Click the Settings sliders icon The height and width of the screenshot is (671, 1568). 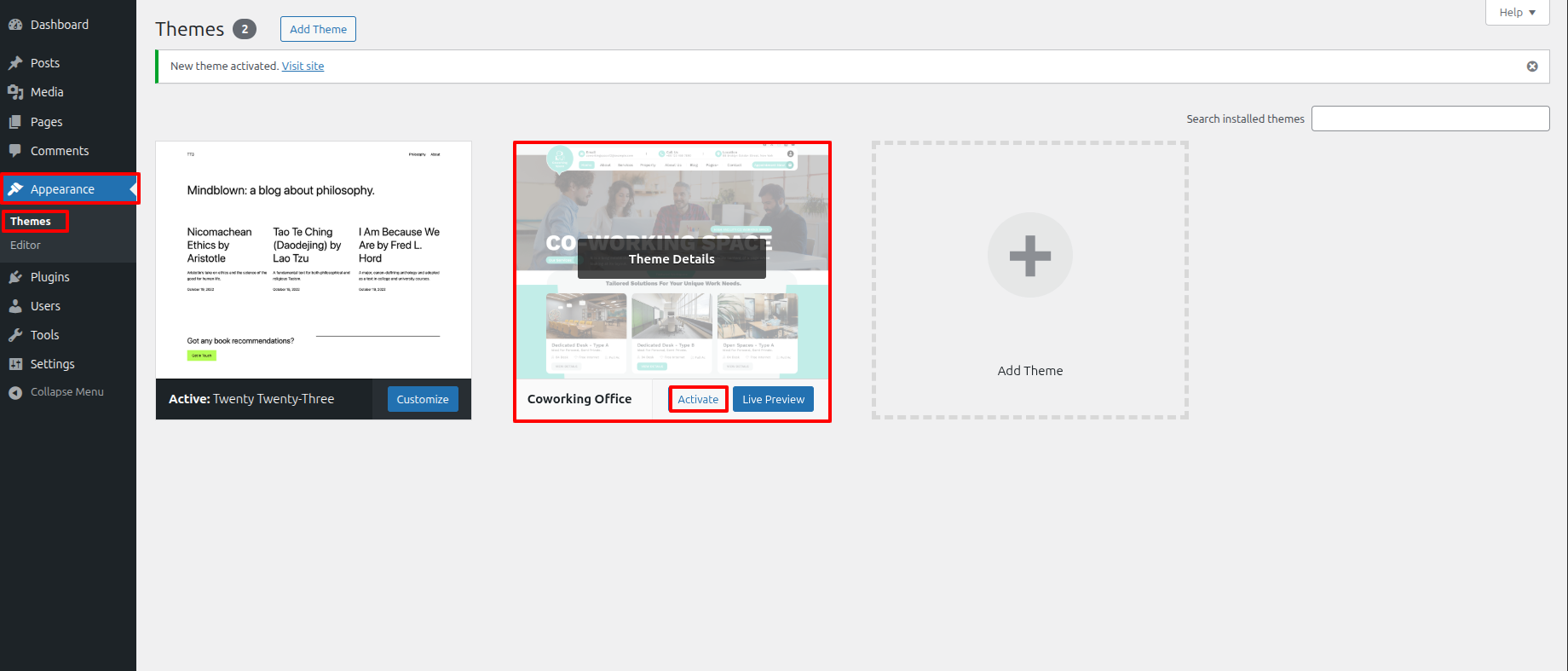(15, 364)
